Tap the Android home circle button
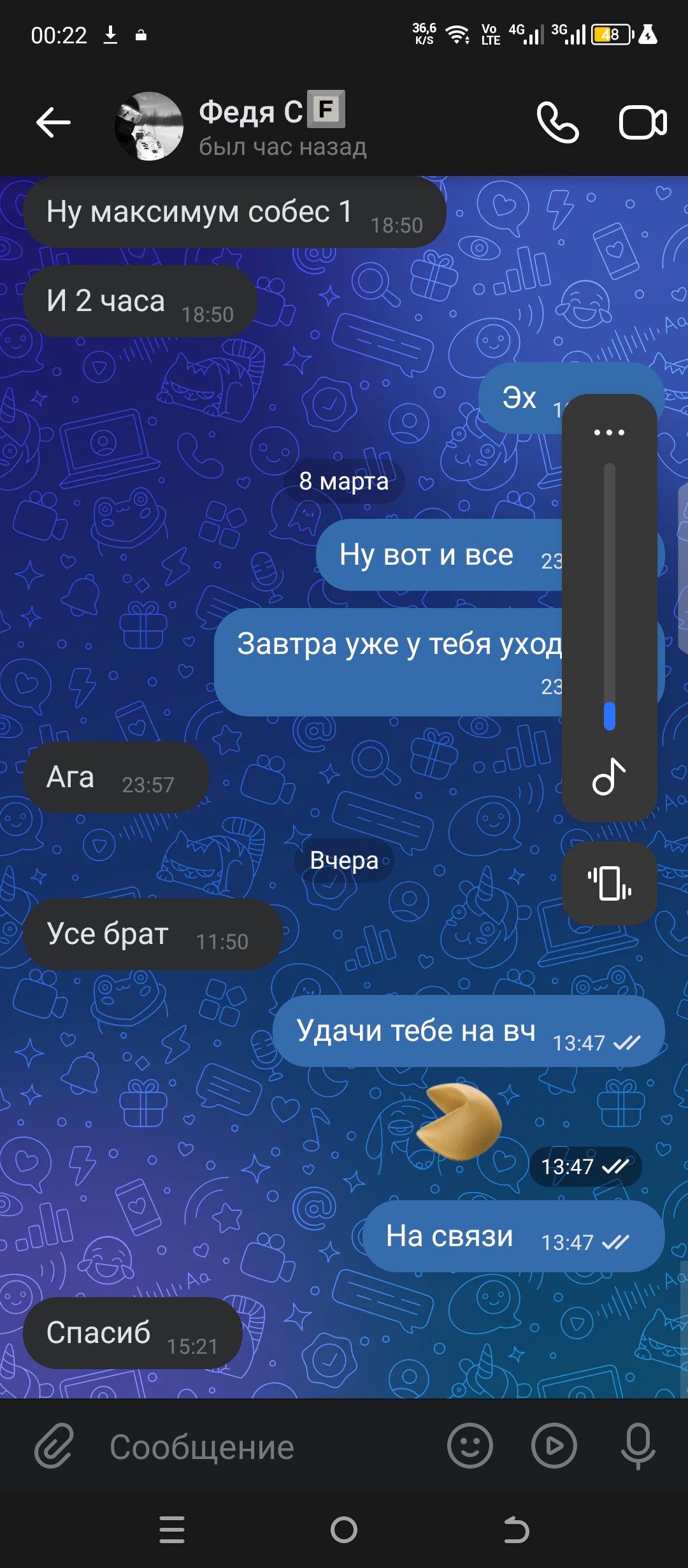 click(x=344, y=1530)
